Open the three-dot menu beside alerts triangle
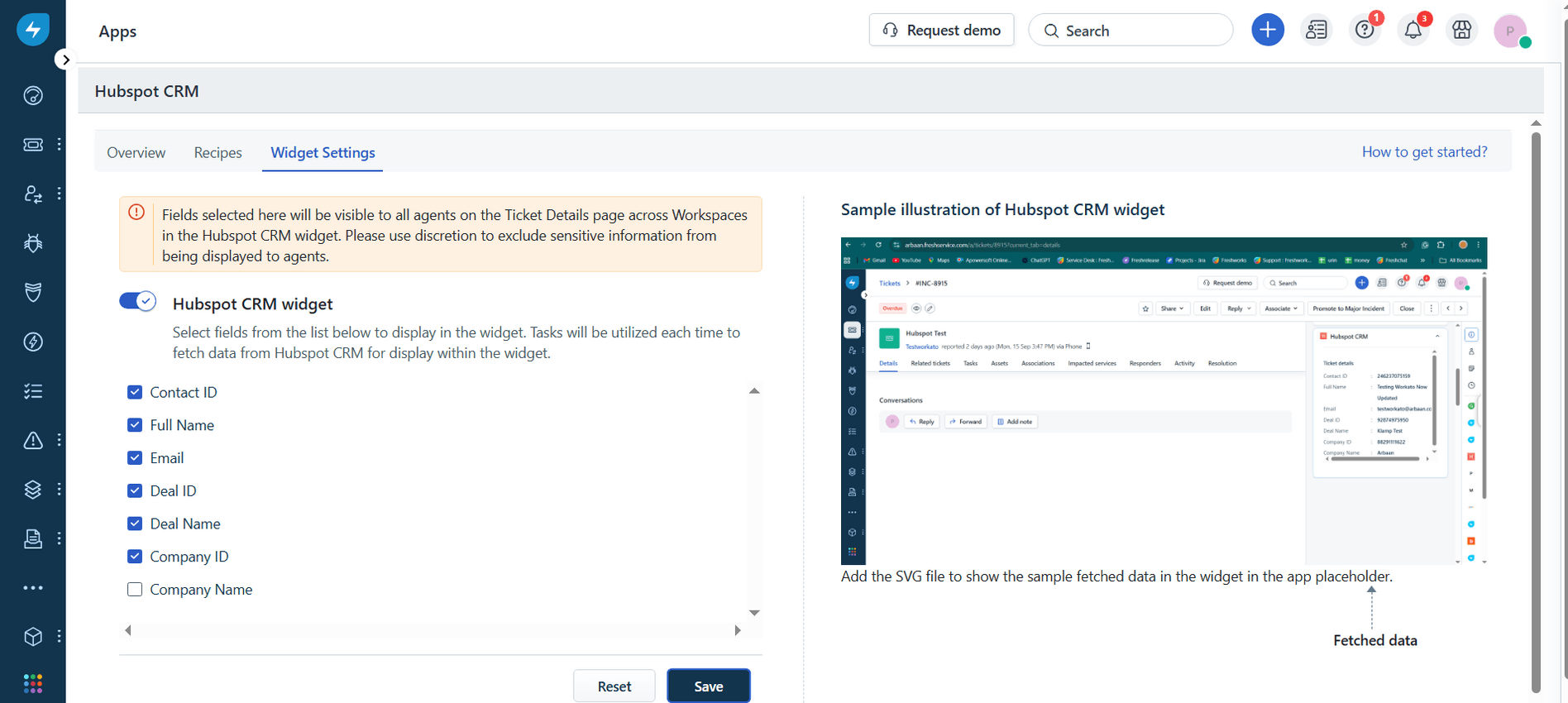The height and width of the screenshot is (703, 1568). (x=60, y=440)
